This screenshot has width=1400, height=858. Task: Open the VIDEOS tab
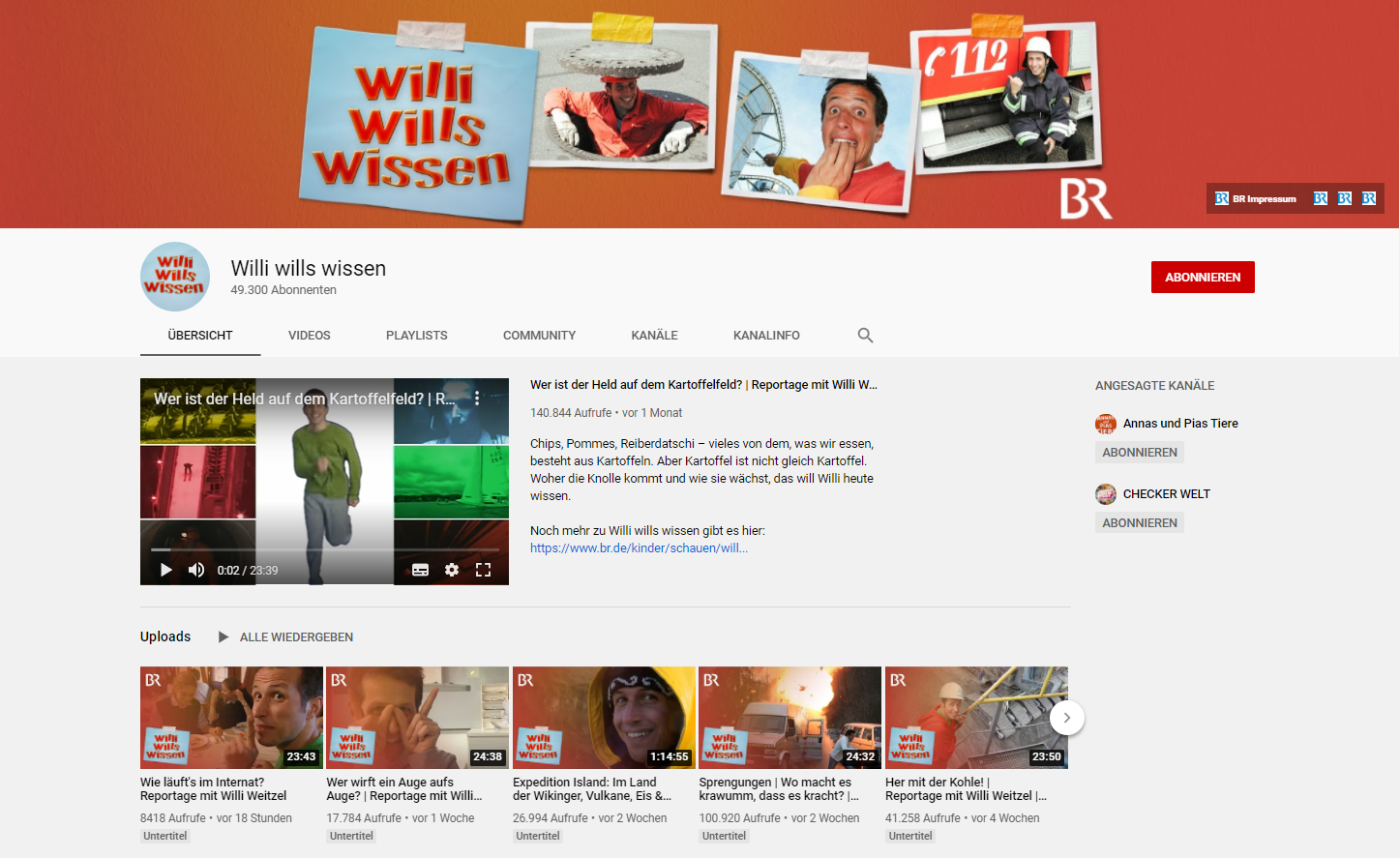310,336
